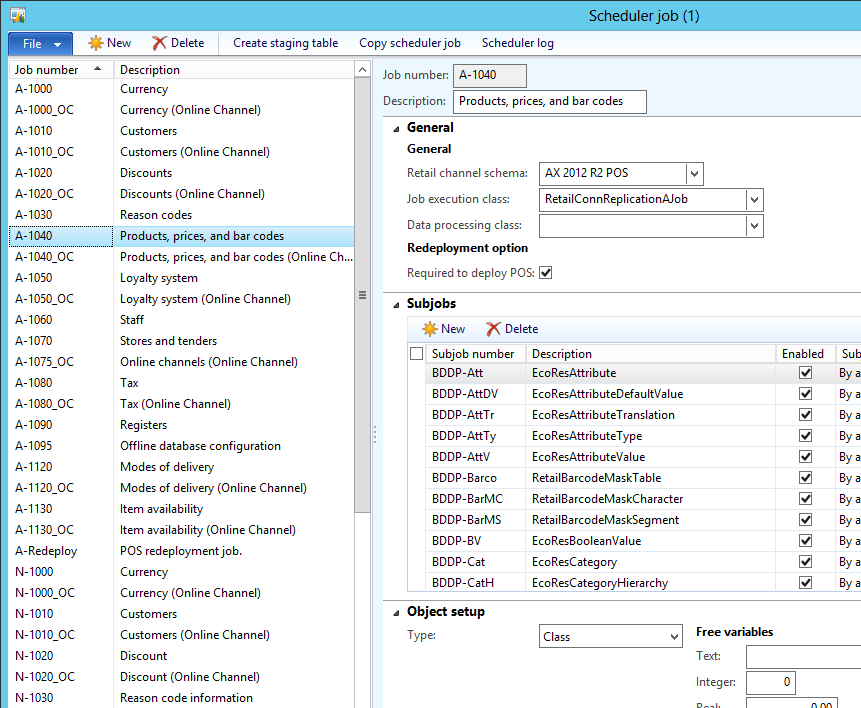The width and height of the screenshot is (861, 708).
Task: Open the Job execution class dropdown
Action: pyautogui.click(x=756, y=199)
